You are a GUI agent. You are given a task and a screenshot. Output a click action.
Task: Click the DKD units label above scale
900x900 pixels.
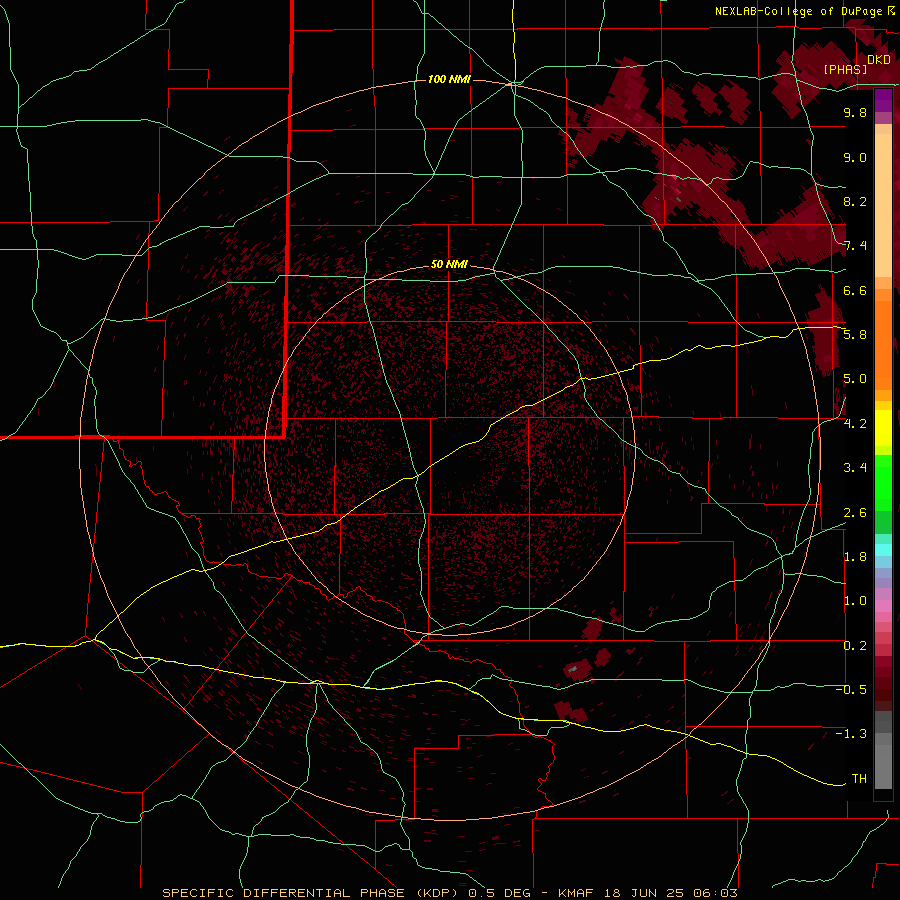pyautogui.click(x=879, y=60)
